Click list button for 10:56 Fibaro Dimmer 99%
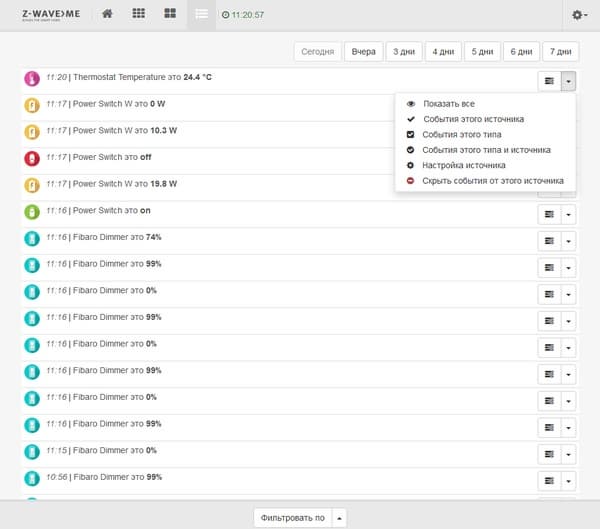Screen dimensions: 600x529 click(549, 481)
